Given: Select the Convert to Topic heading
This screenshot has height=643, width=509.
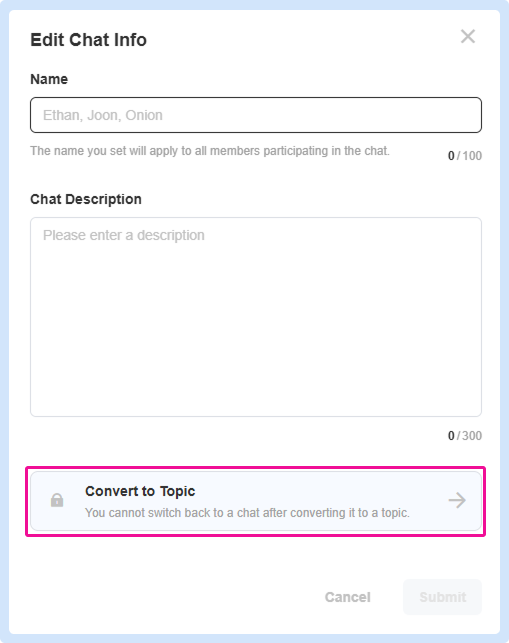Looking at the screenshot, I should [140, 491].
